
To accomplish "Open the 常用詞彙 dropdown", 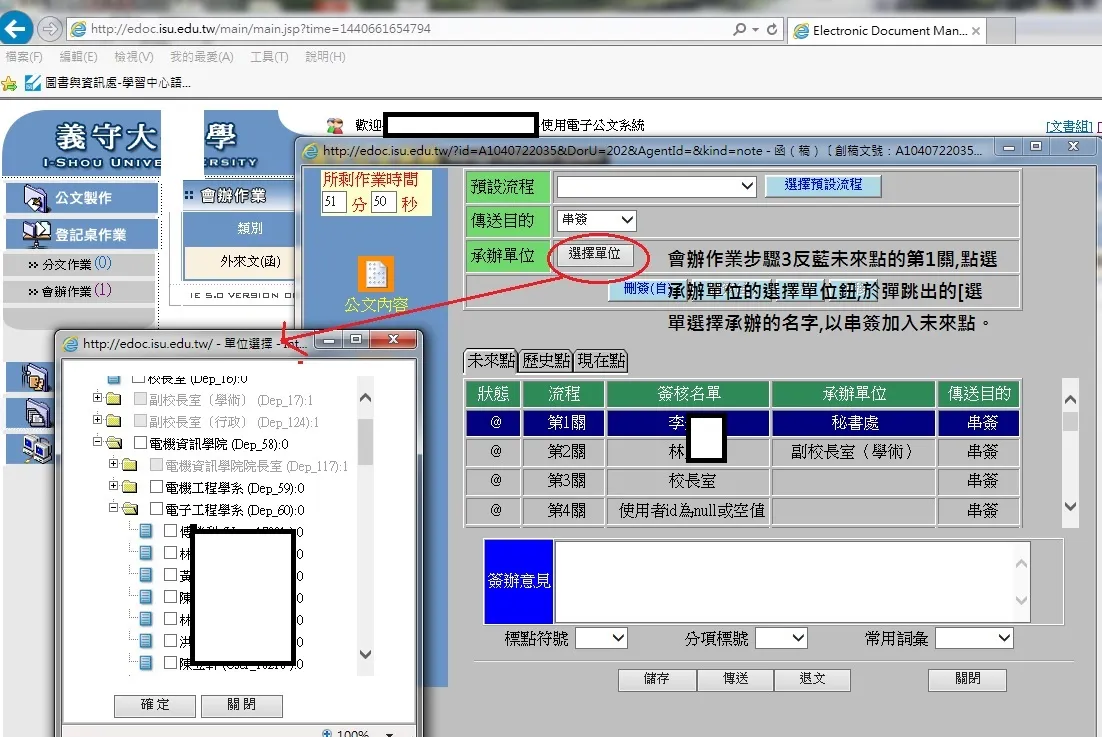I will (974, 638).
